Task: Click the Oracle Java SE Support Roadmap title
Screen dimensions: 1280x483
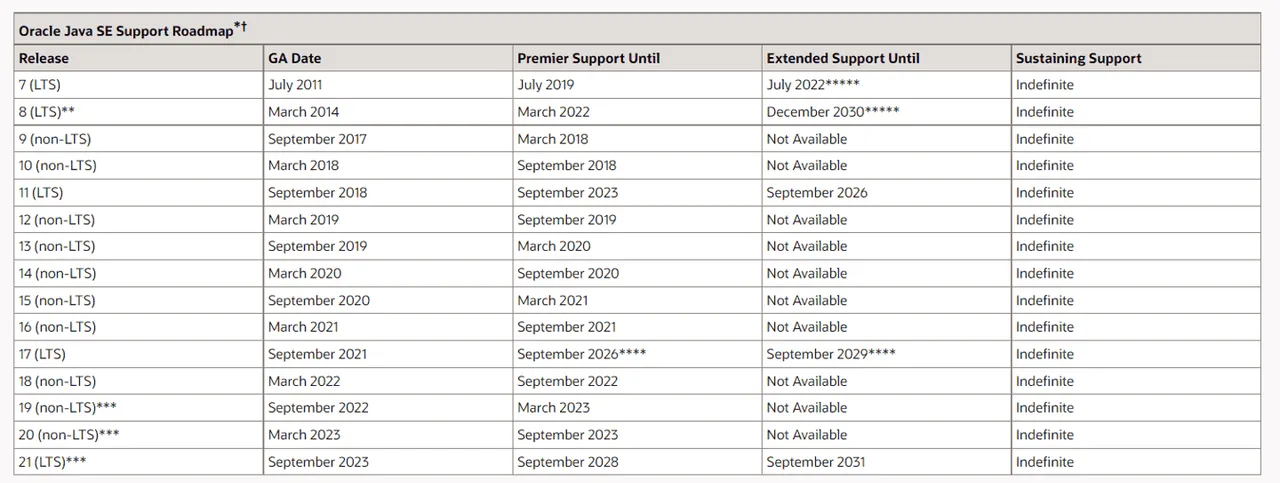Action: coord(126,30)
